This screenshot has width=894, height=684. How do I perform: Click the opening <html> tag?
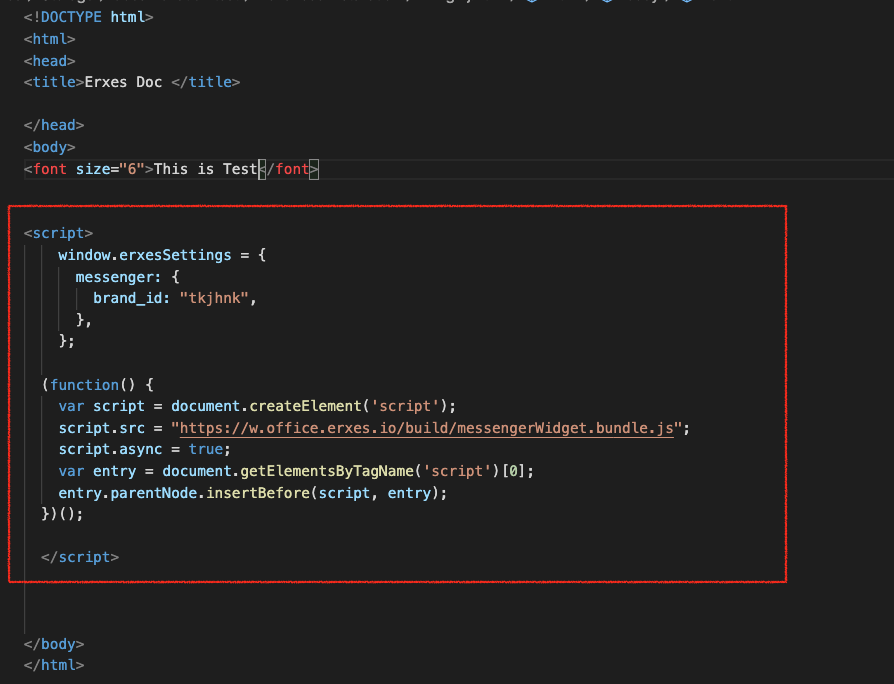point(50,39)
